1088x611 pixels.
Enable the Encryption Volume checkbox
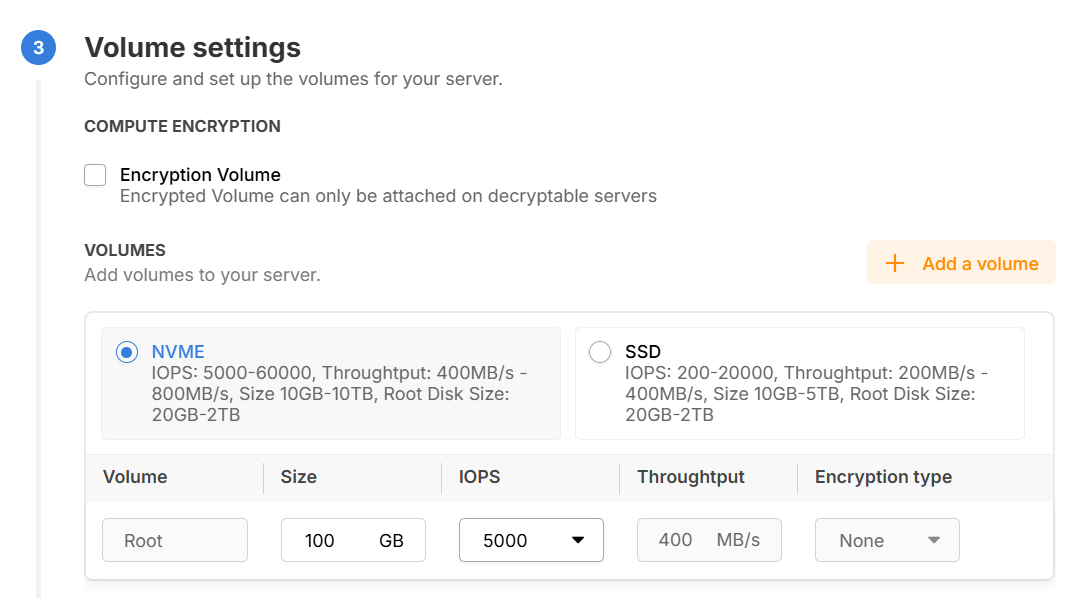tap(95, 176)
